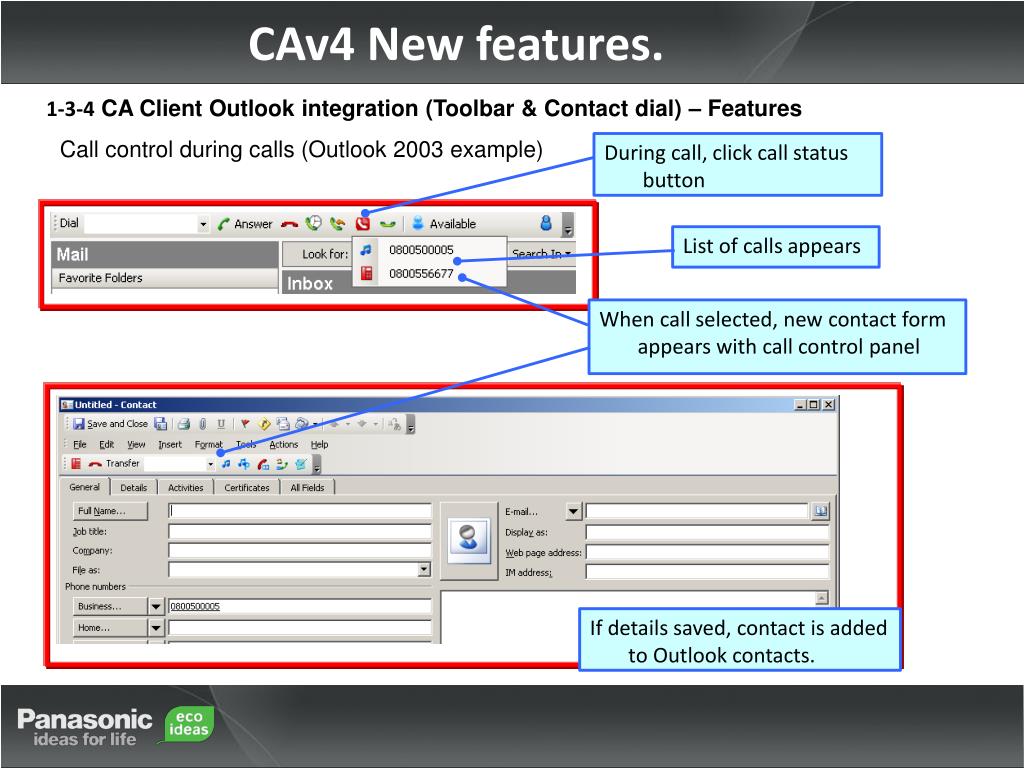Image resolution: width=1024 pixels, height=768 pixels.
Task: Switch to the General tab
Action: [x=85, y=487]
